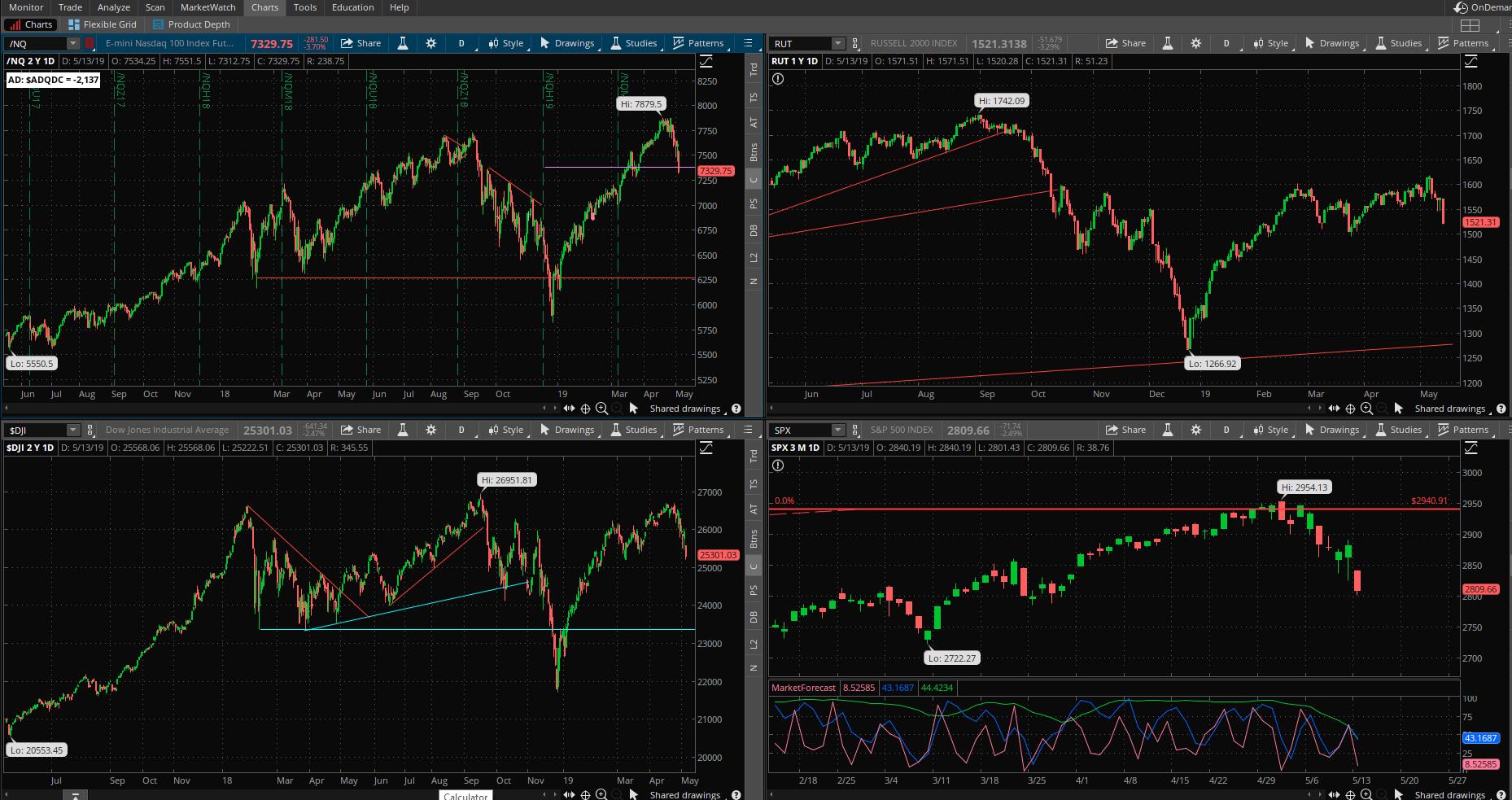Toggle the price-axis scale icon on the $DJI chart
1512x800 pixels.
coord(706,448)
